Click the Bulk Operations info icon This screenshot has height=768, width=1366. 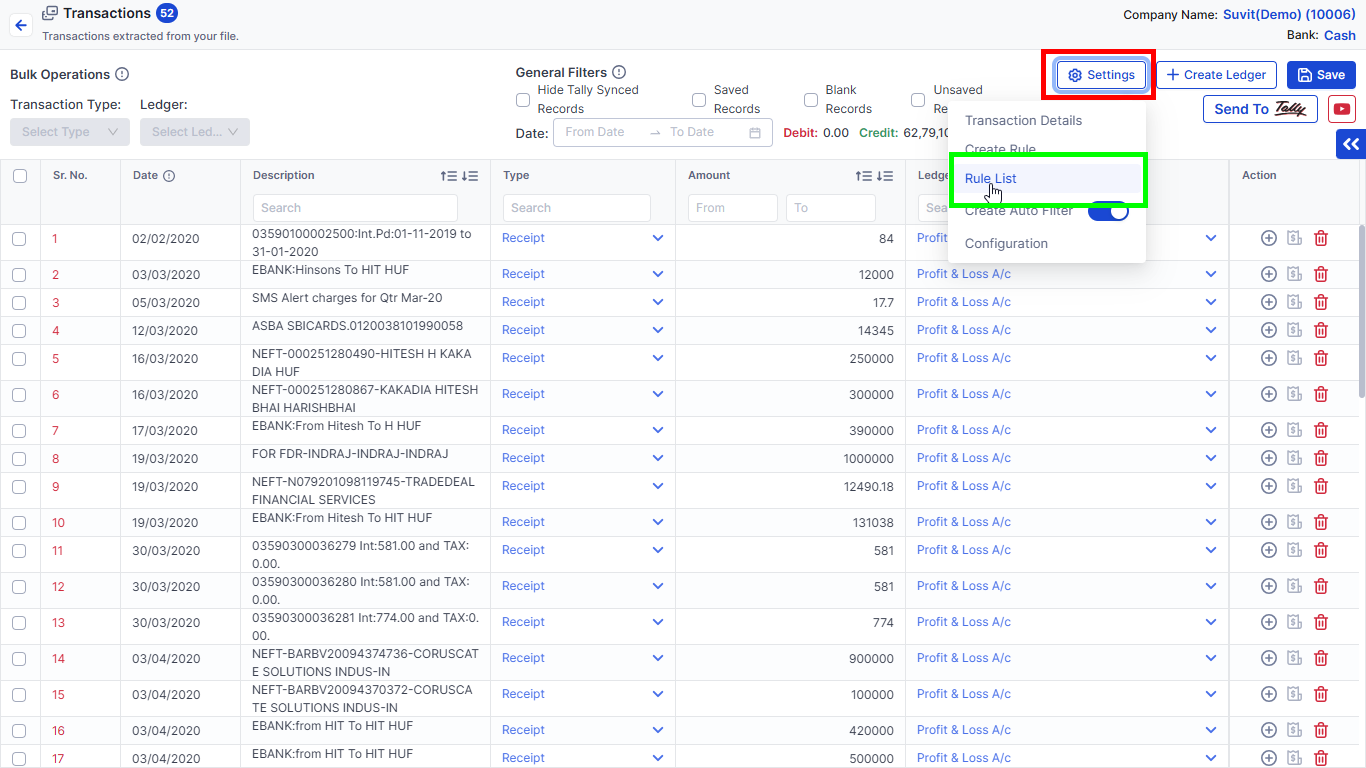tap(122, 74)
